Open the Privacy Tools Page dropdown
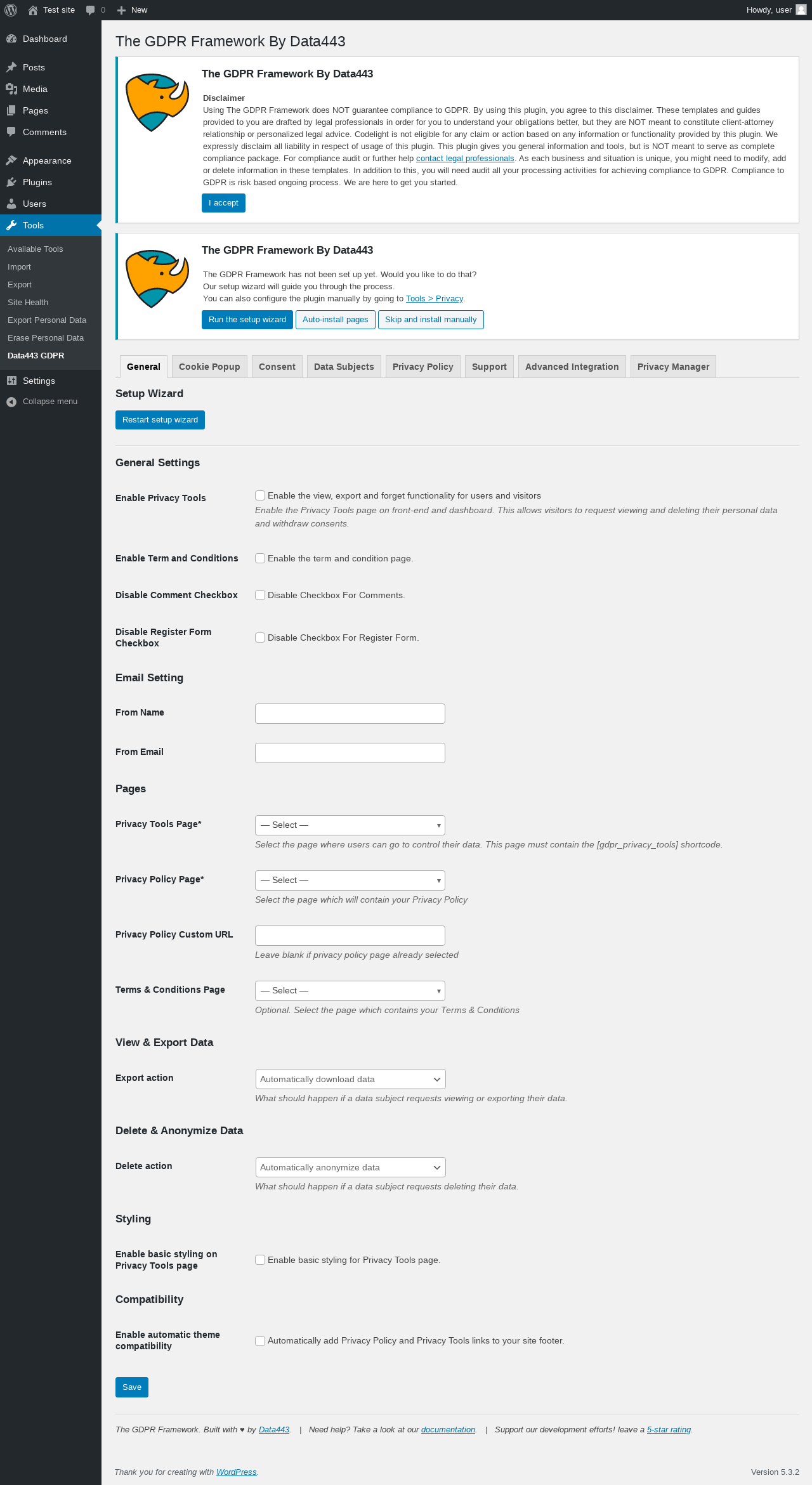812x1485 pixels. [x=350, y=825]
